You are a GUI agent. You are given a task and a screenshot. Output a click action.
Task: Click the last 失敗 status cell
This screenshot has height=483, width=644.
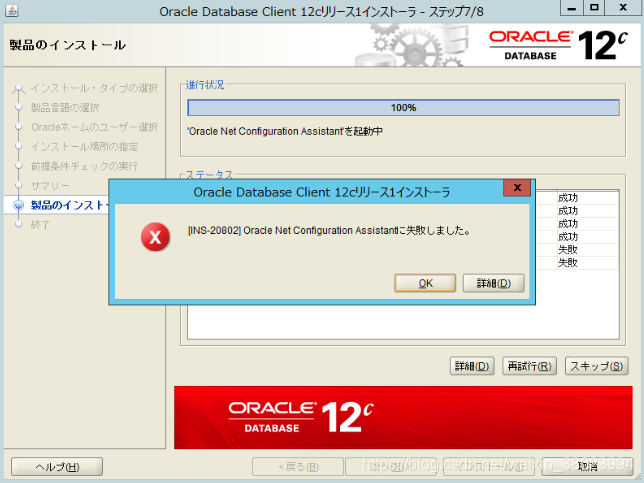[x=587, y=262]
